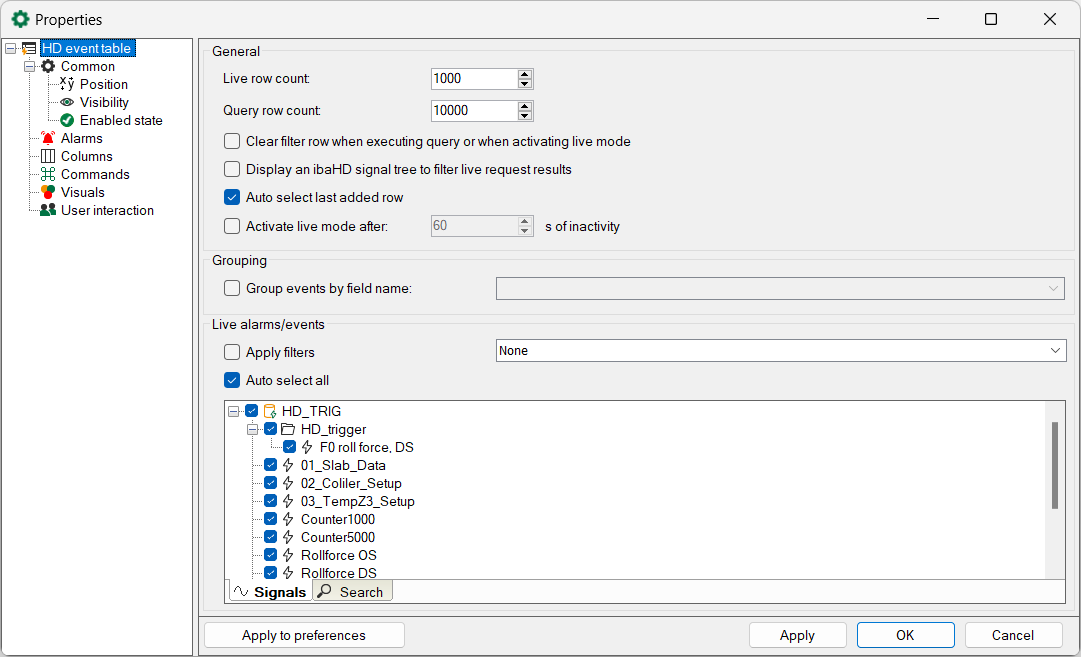Click the User interaction people icon
The image size is (1081, 657).
pos(47,210)
